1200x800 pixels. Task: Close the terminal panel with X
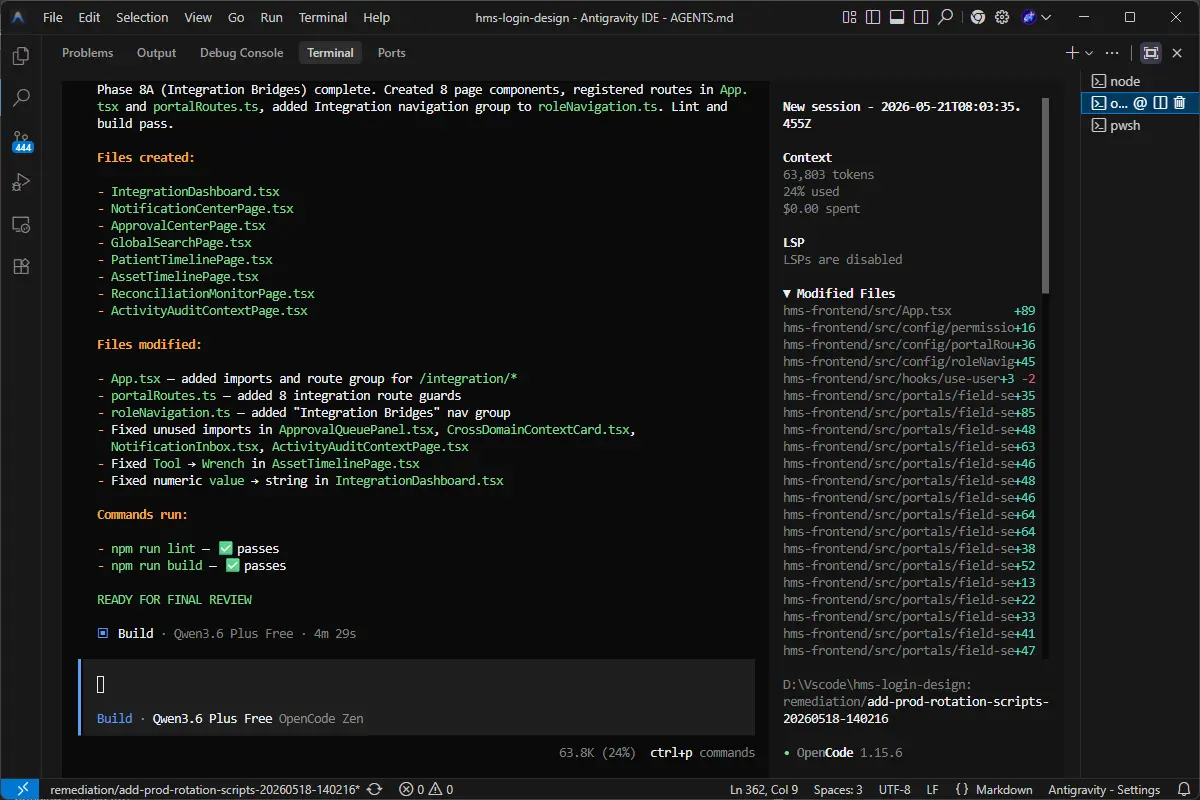1179,53
